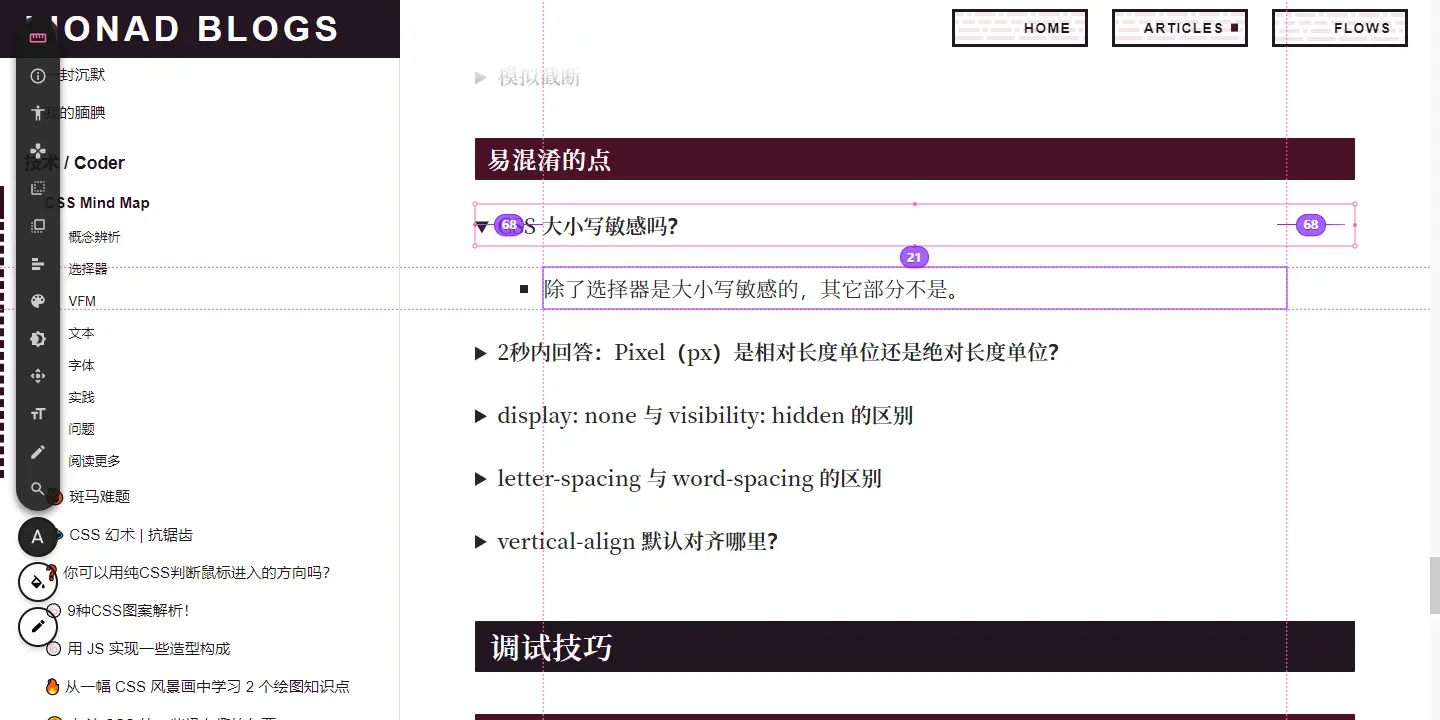Screen dimensions: 1440x720
Task: Click the palette color icon in the toolbar
Action: [x=37, y=300]
